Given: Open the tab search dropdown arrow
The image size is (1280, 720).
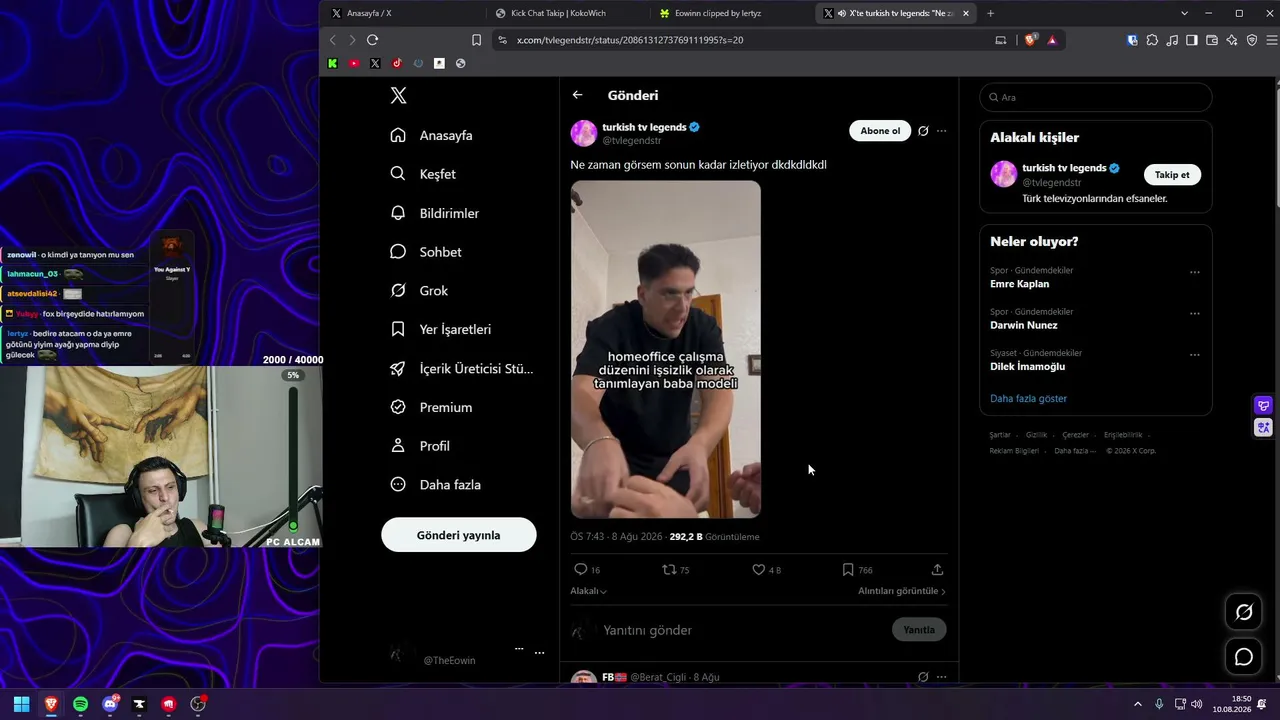Looking at the screenshot, I should [1184, 13].
